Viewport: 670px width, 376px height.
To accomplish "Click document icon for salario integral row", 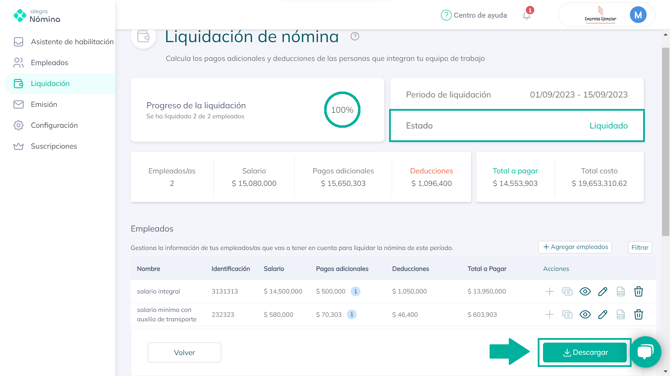I will (x=621, y=291).
